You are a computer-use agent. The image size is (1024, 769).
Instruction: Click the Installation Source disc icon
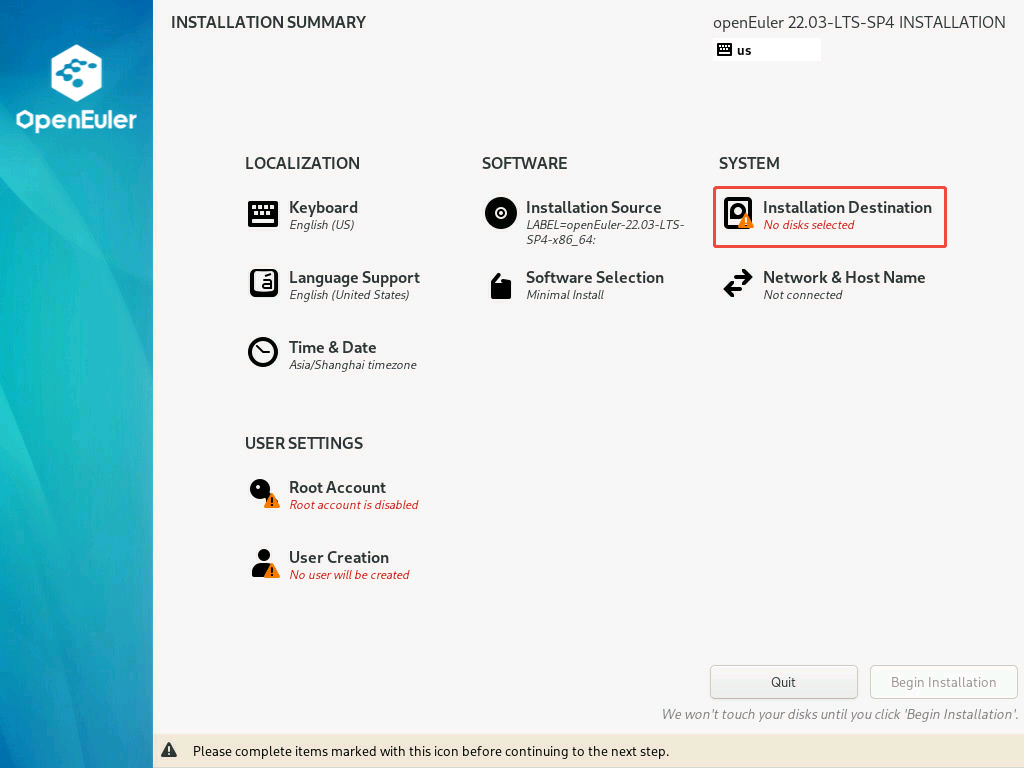click(x=500, y=213)
